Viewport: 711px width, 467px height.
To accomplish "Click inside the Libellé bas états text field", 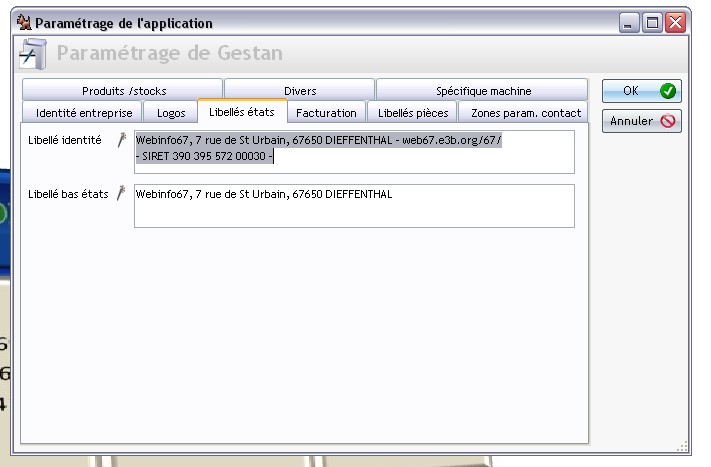I will click(x=354, y=206).
